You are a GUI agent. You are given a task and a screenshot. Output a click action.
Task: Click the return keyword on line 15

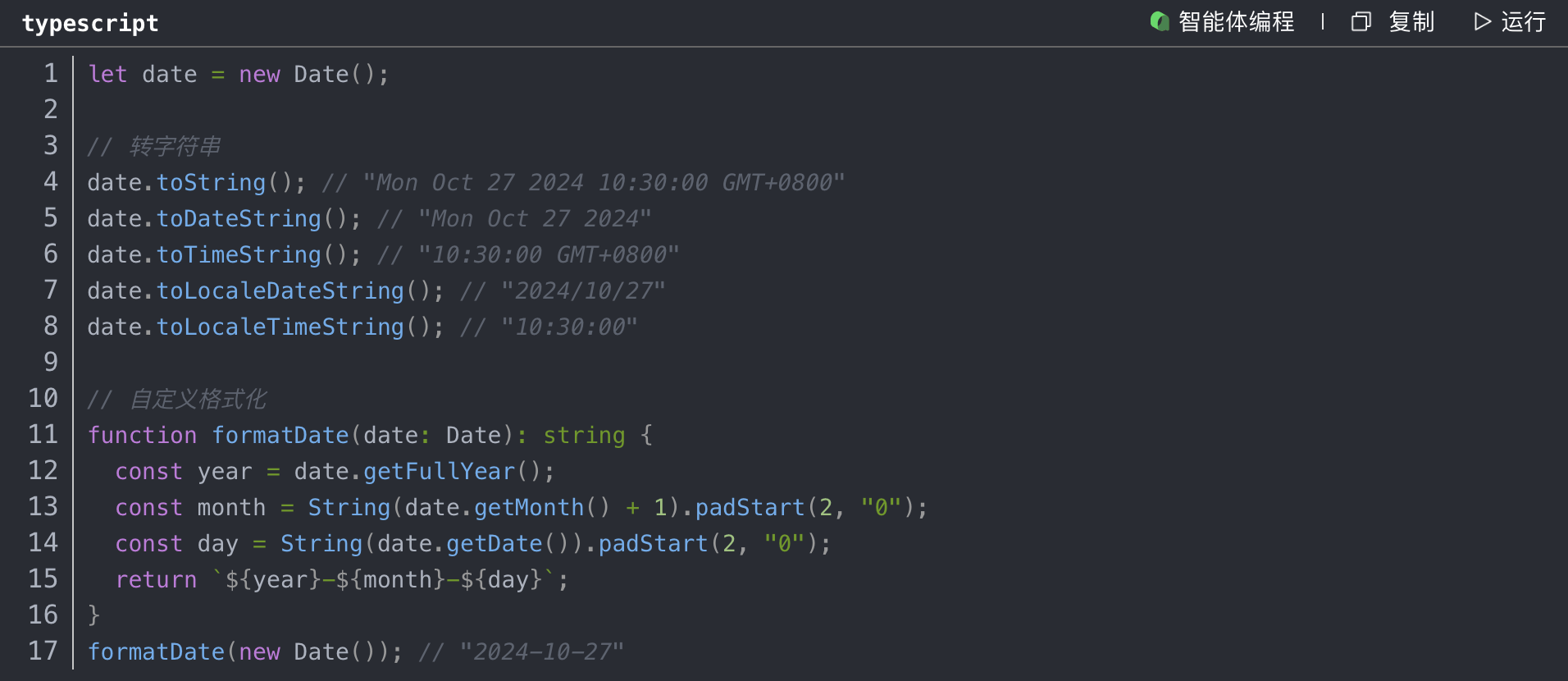coord(156,579)
